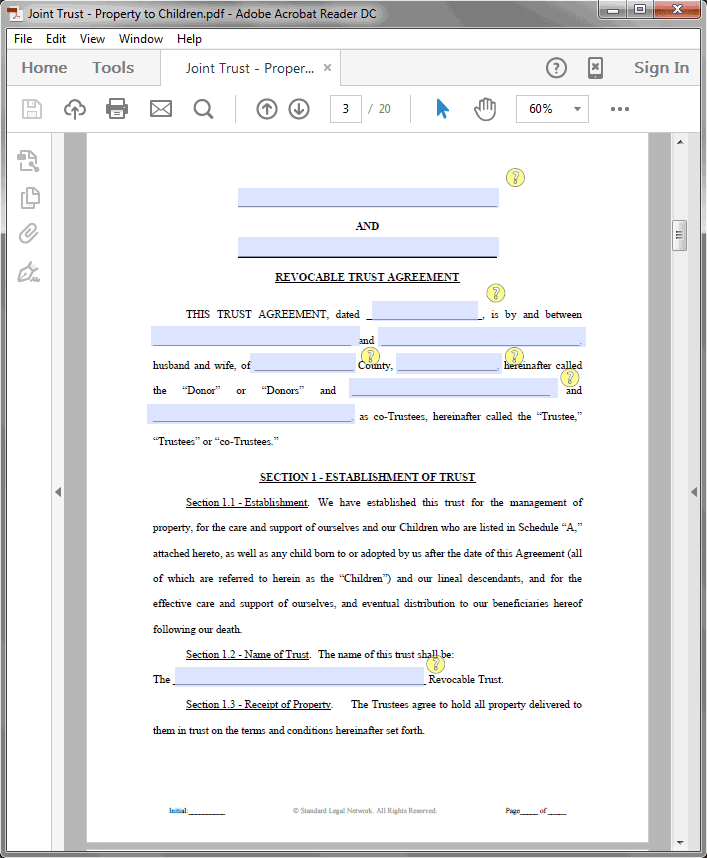Viewport: 707px width, 858px height.
Task: Open the bookmarks panel icon in sidebar
Action: click(x=28, y=161)
